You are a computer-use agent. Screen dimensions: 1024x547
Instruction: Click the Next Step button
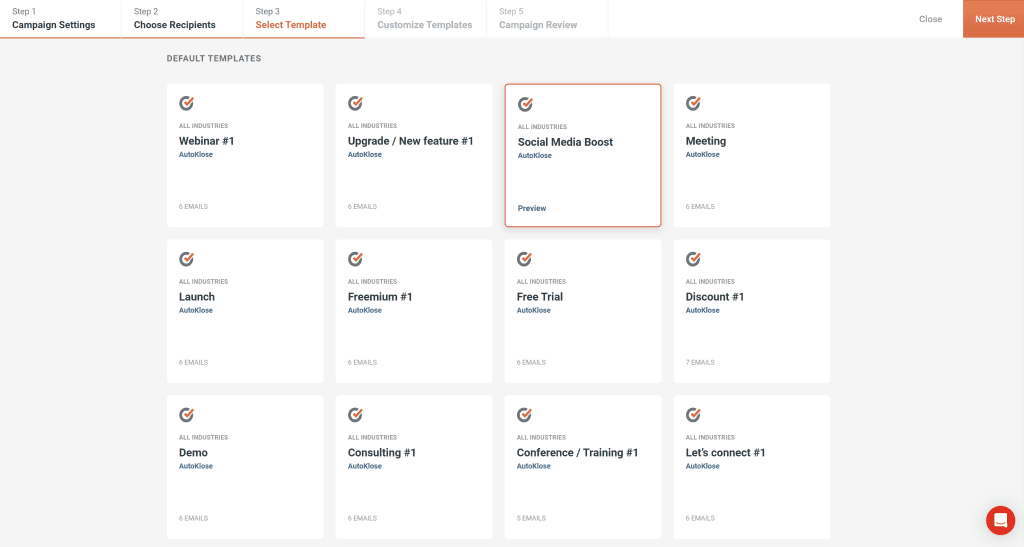tap(994, 19)
